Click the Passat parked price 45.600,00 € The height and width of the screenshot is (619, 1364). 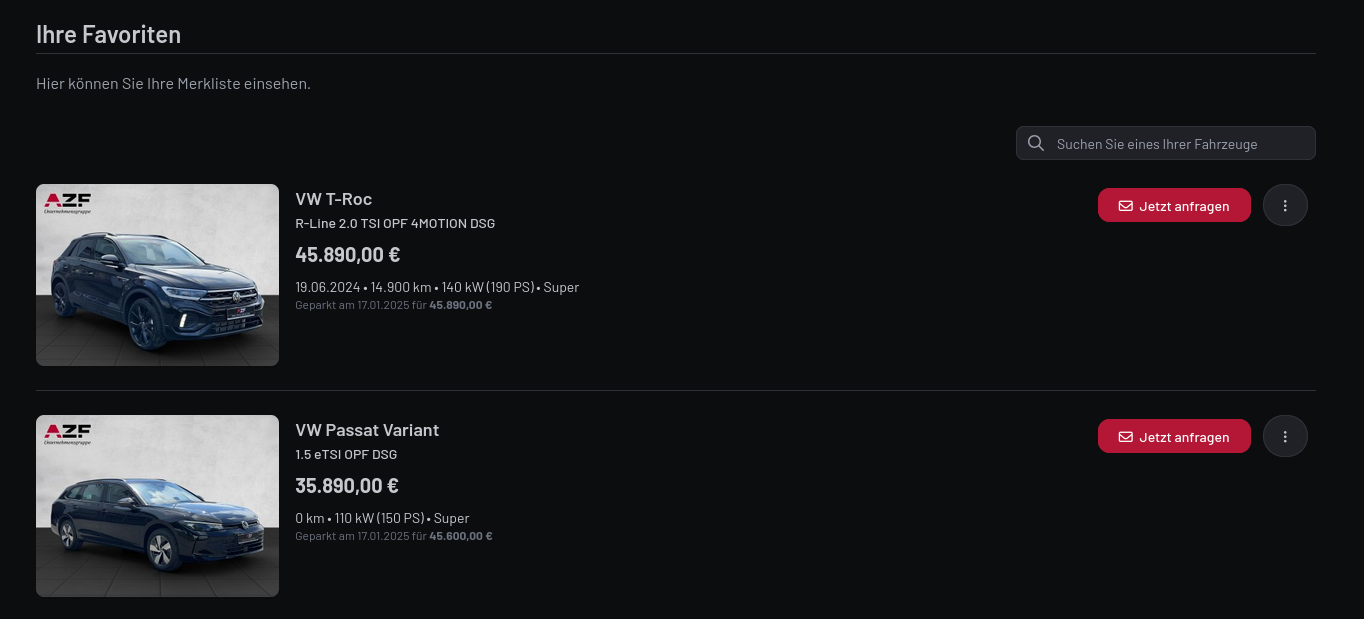coord(460,536)
